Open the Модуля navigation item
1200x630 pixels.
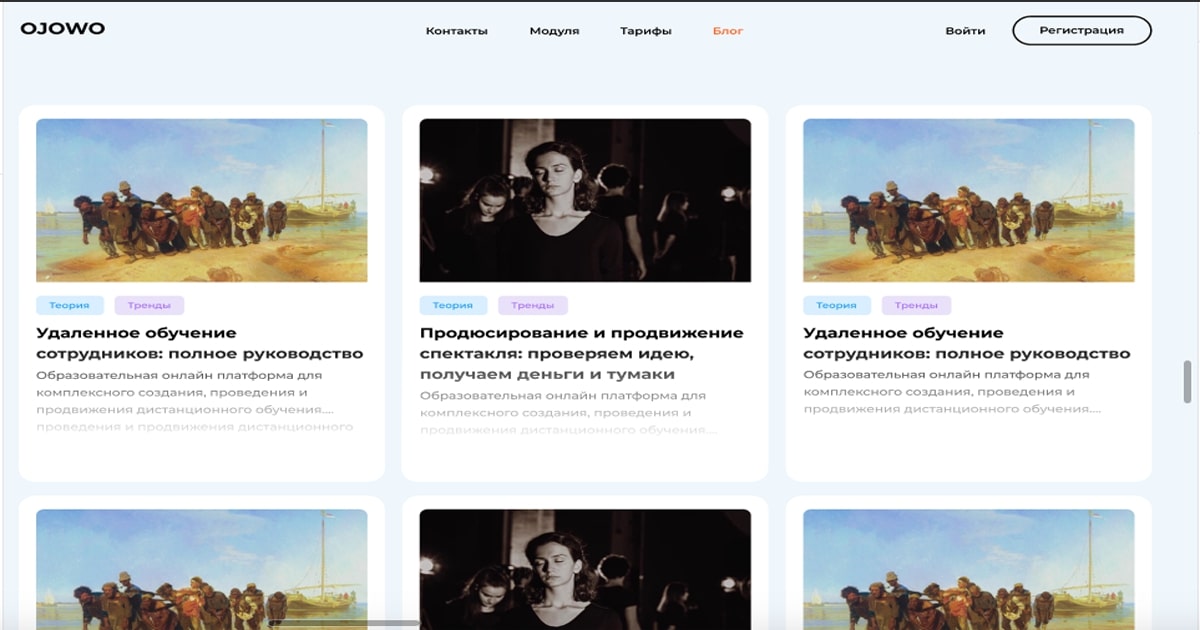(553, 31)
